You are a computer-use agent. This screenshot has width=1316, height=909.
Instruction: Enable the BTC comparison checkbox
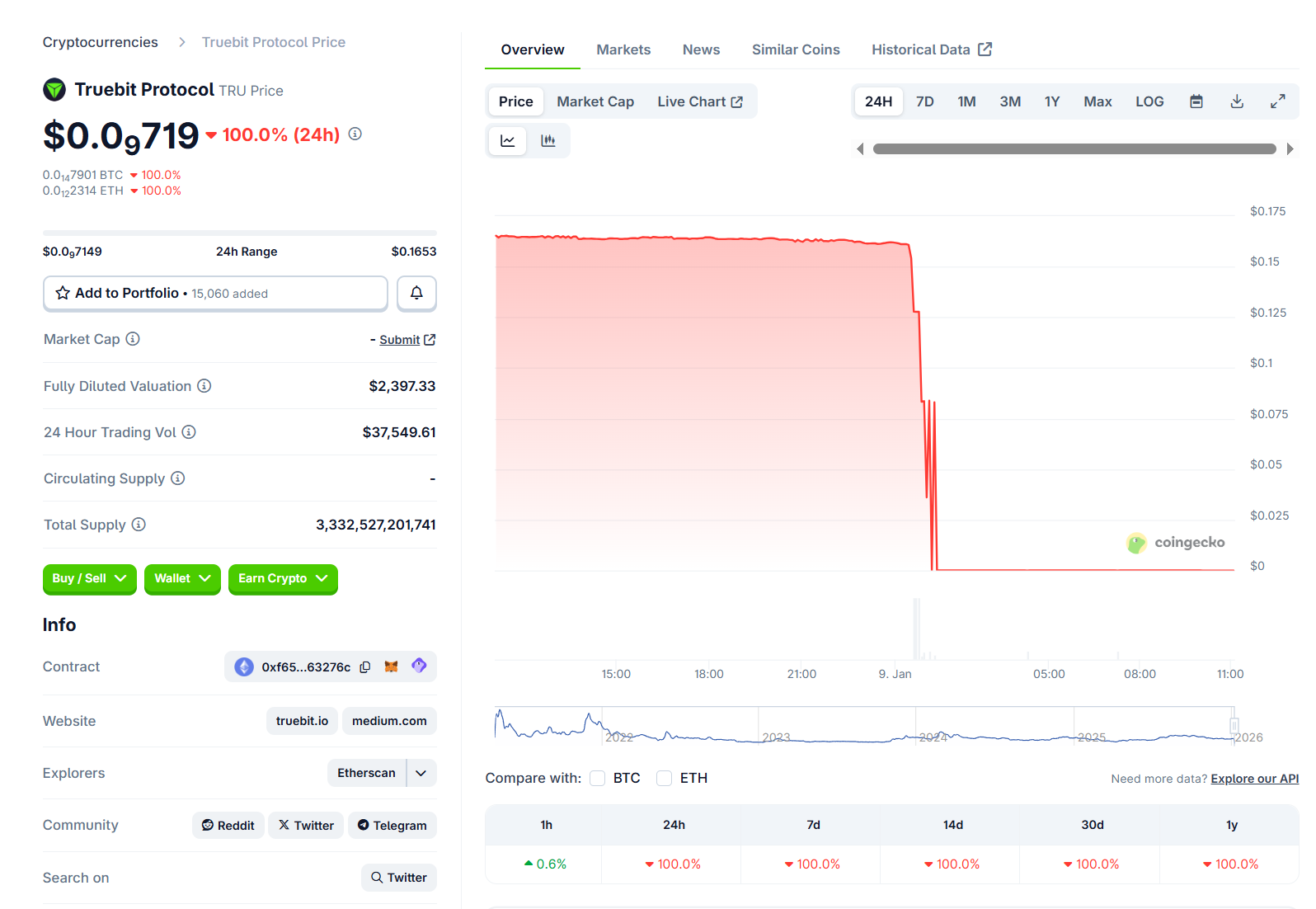pyautogui.click(x=598, y=778)
